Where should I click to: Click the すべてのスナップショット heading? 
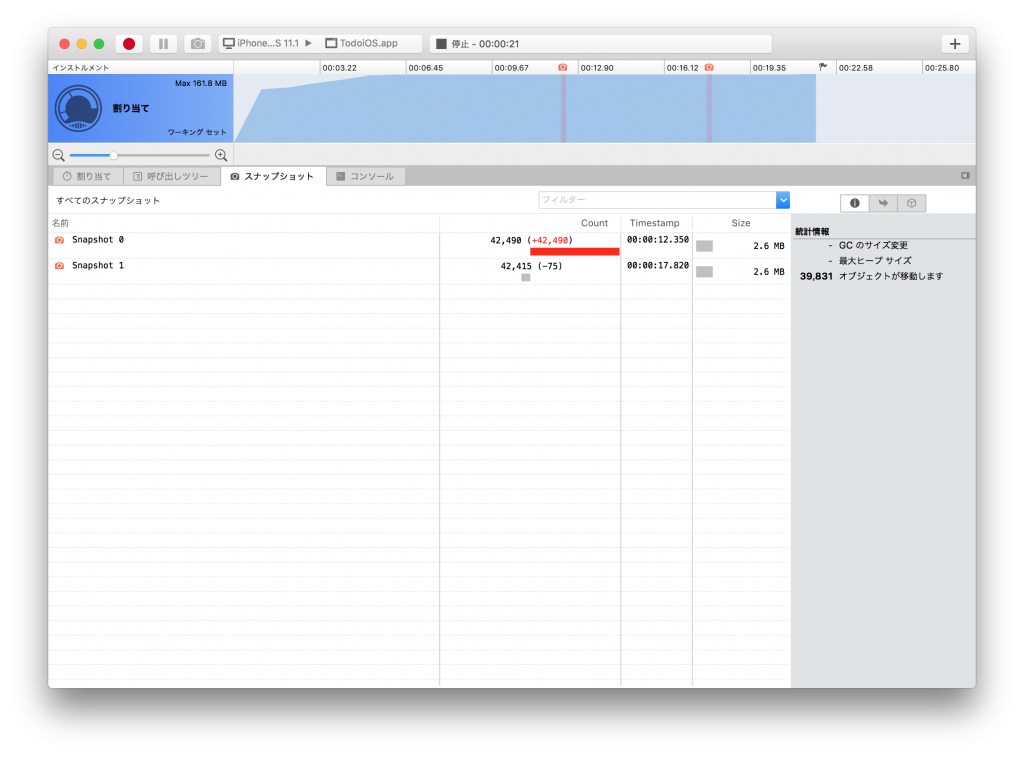point(108,201)
